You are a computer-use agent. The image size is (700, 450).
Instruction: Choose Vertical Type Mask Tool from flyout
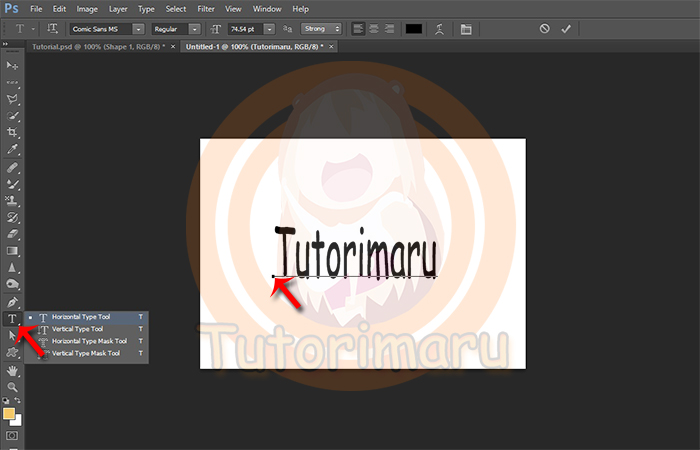(87, 353)
